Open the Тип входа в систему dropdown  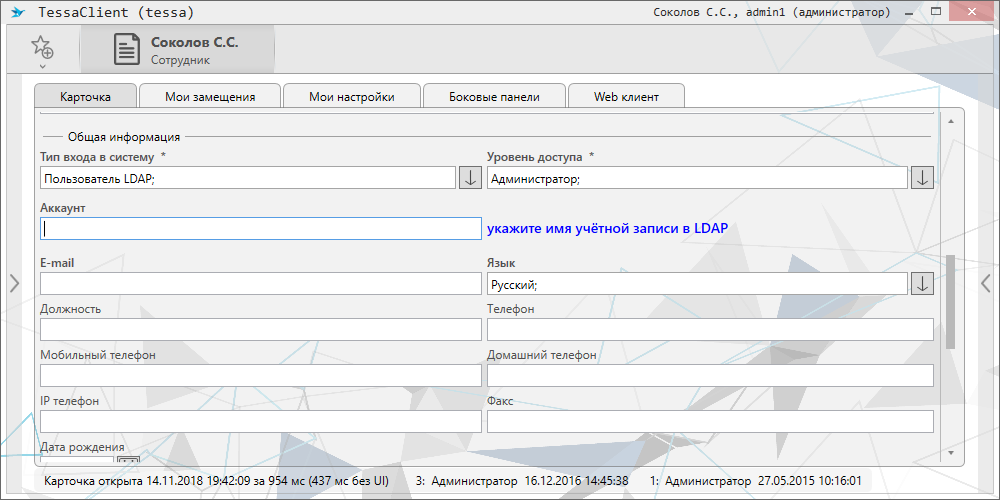470,178
